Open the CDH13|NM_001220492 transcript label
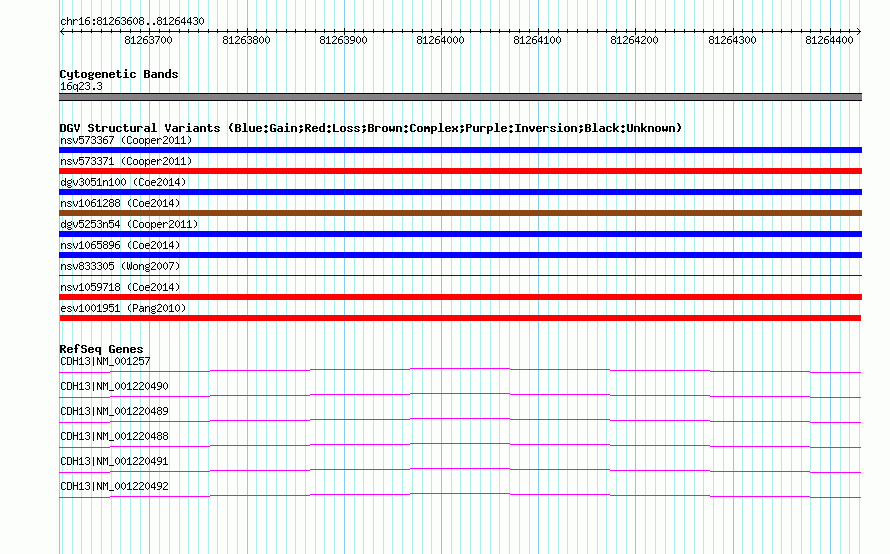This screenshot has width=890, height=554. click(x=114, y=486)
